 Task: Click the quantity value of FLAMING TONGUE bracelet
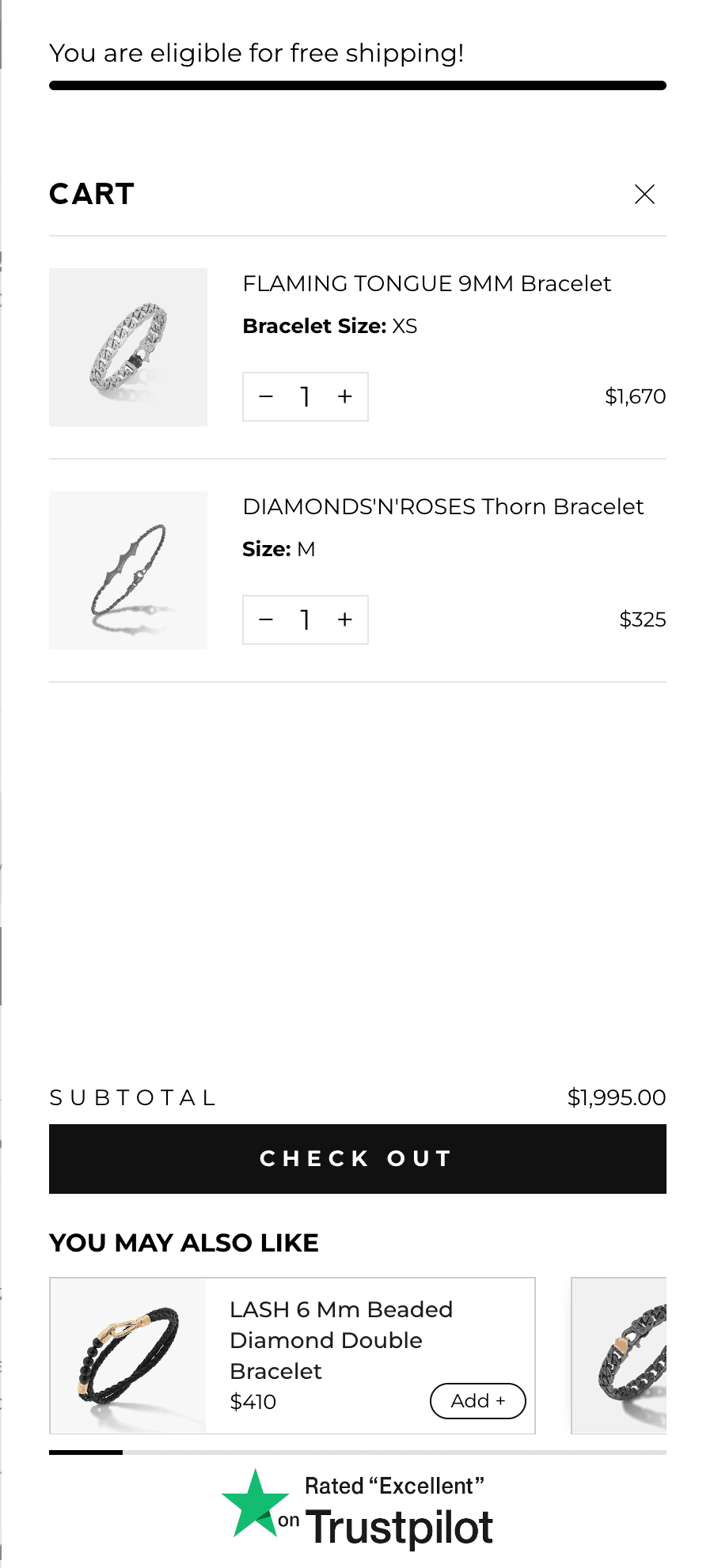click(305, 396)
